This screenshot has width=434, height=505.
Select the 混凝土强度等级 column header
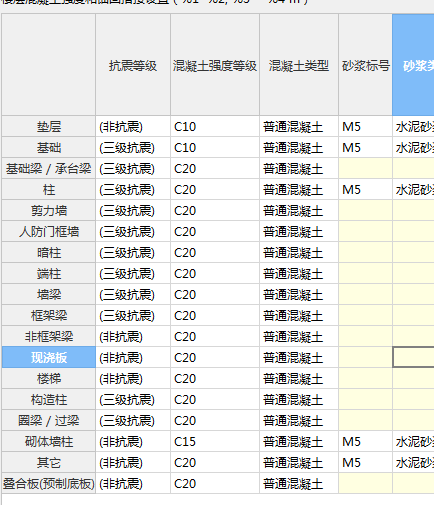pos(215,65)
